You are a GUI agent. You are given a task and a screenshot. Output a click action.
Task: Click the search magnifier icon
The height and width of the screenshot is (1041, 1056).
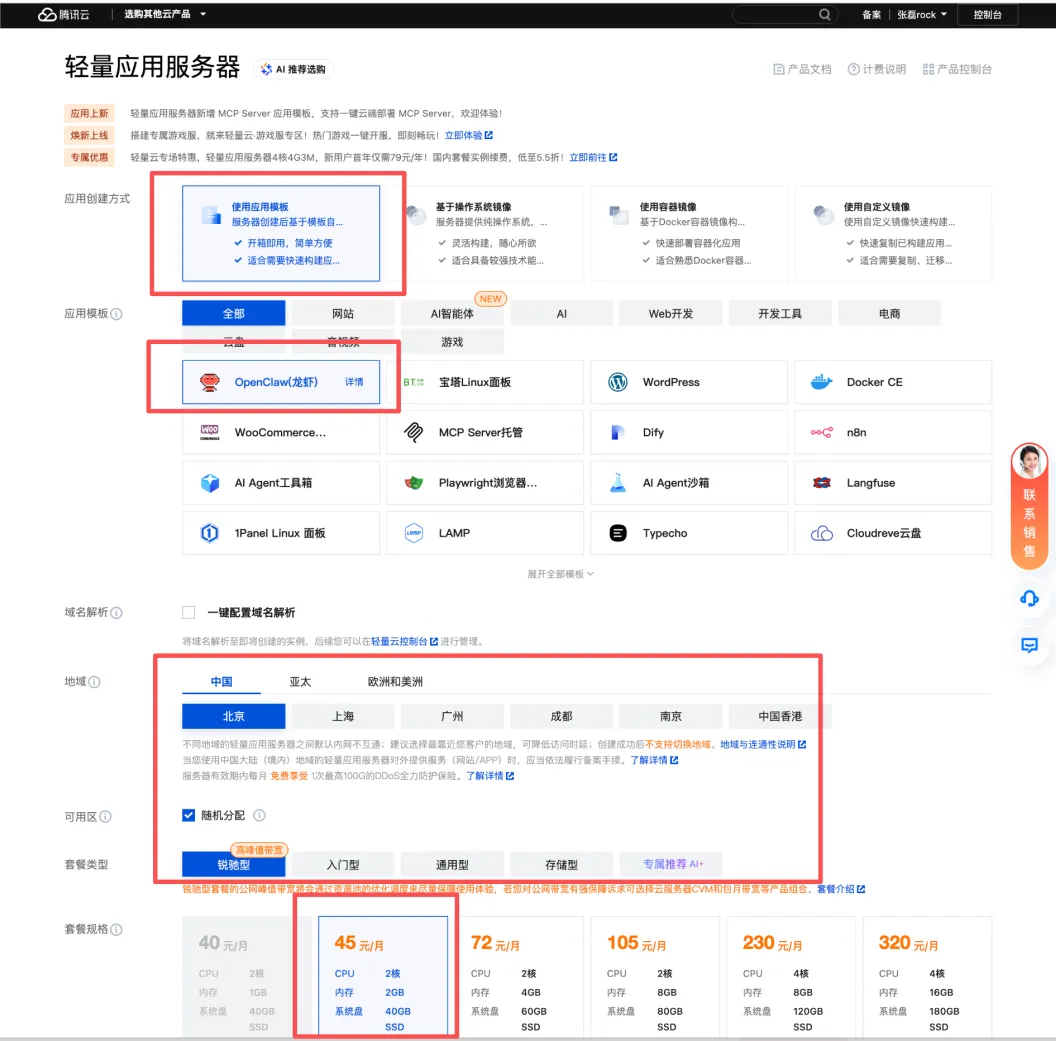point(824,14)
